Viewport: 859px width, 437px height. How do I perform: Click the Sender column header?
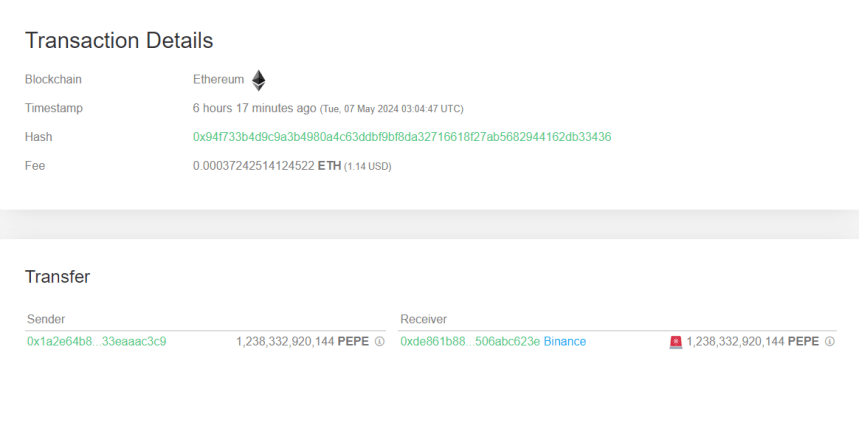[x=46, y=319]
